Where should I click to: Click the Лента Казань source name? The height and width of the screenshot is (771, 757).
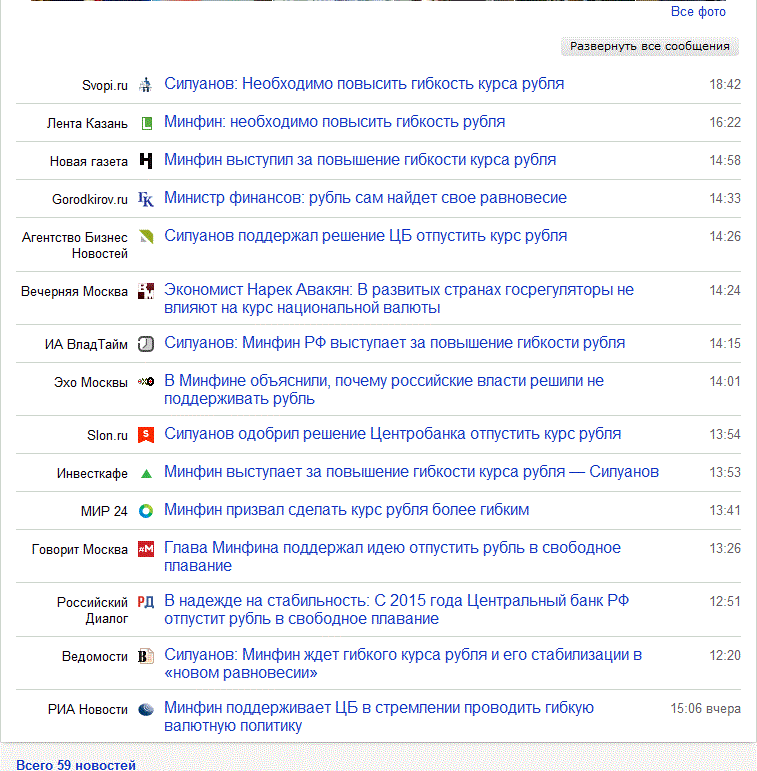tap(87, 123)
